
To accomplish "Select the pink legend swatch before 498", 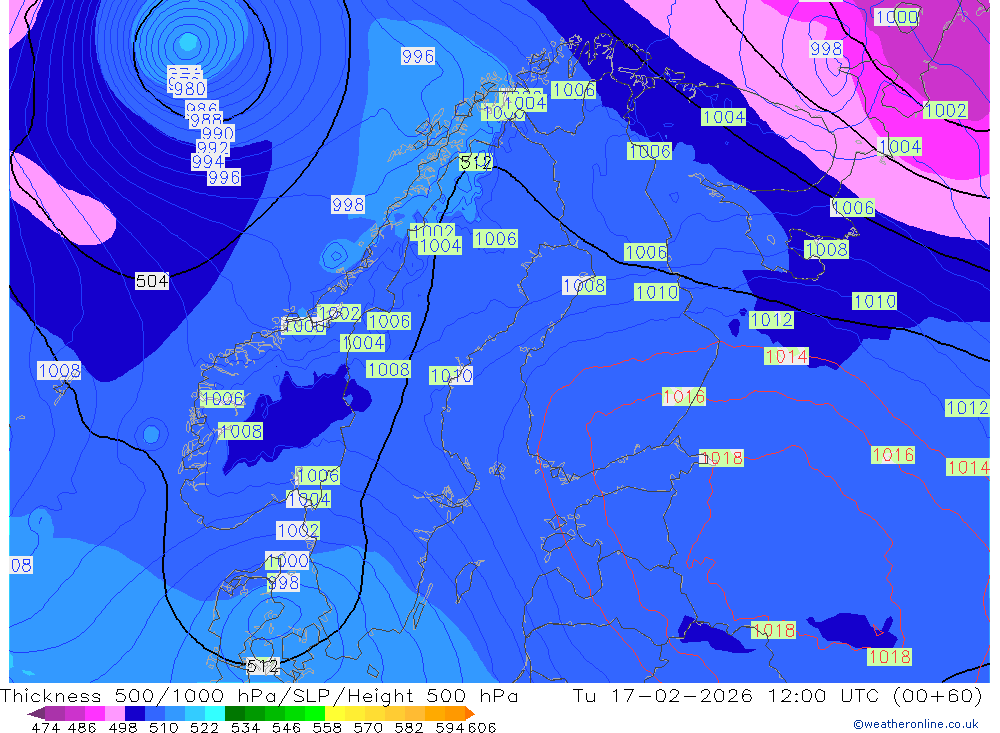I will tap(115, 713).
